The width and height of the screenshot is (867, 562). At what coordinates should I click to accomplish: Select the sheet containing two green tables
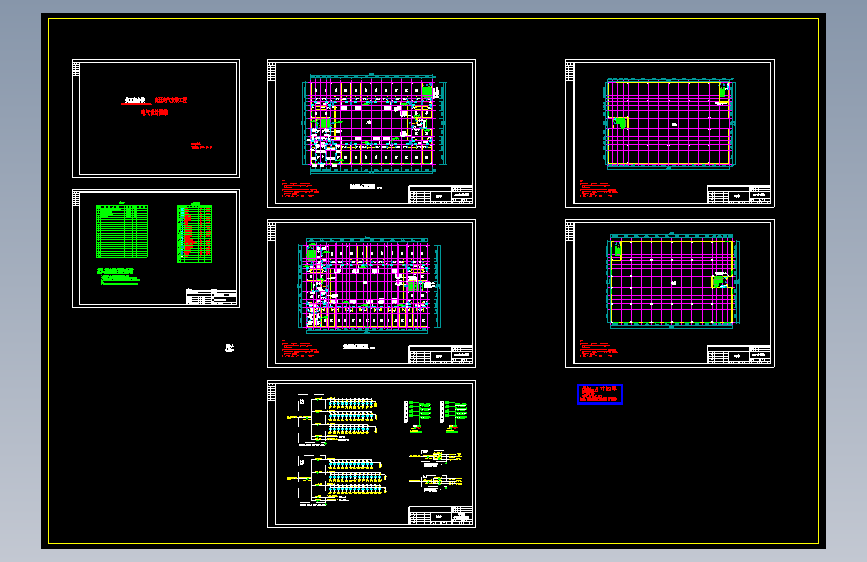point(156,248)
